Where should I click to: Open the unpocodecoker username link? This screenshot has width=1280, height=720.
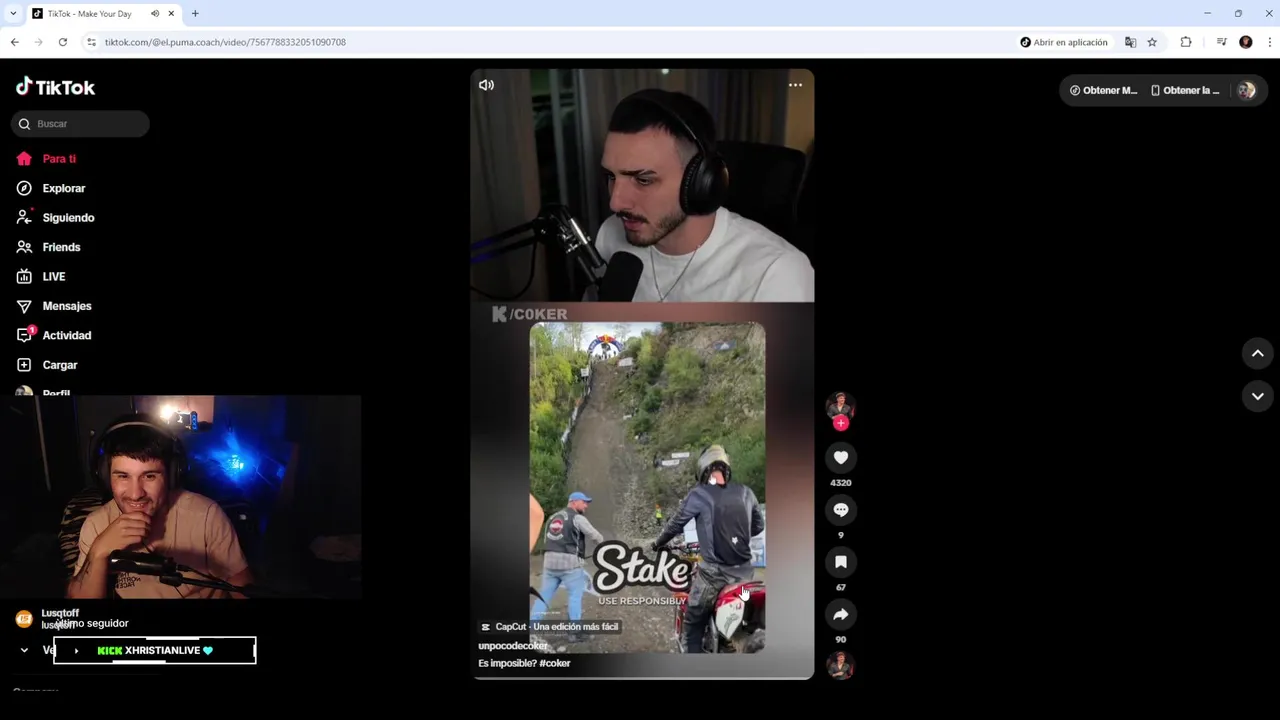coord(513,646)
